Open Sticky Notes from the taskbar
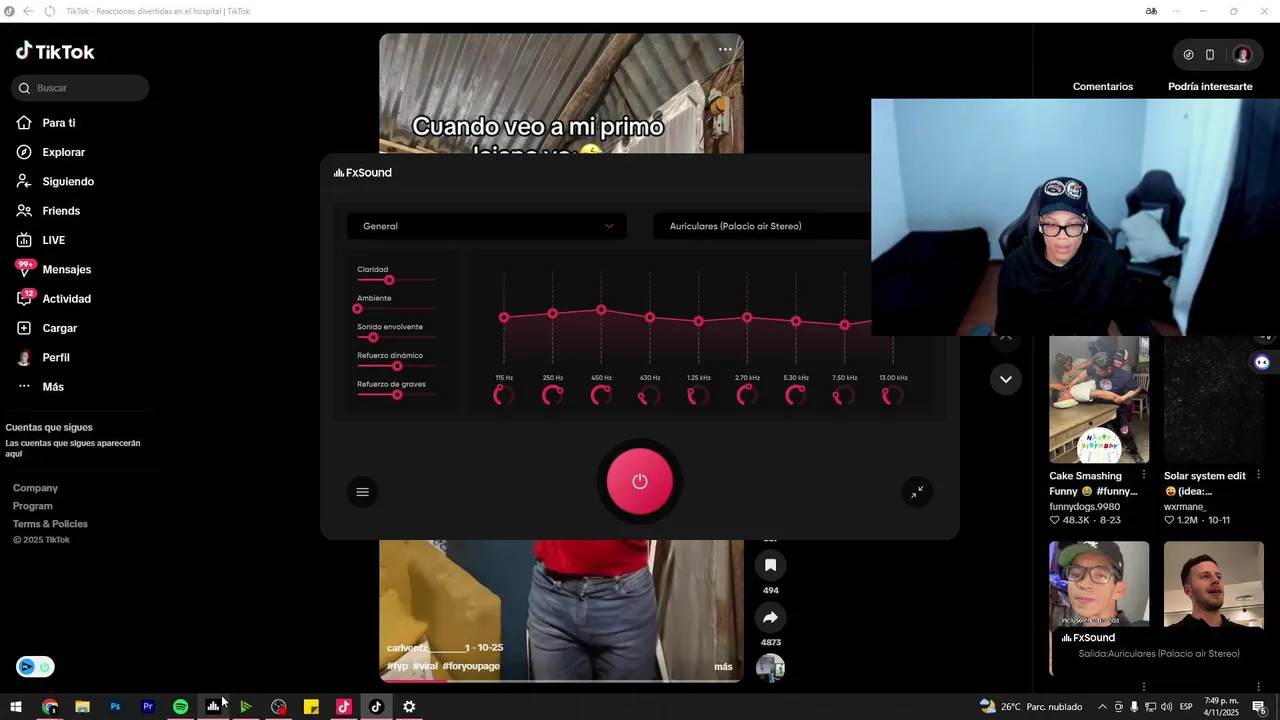The image size is (1280, 720). click(x=311, y=706)
